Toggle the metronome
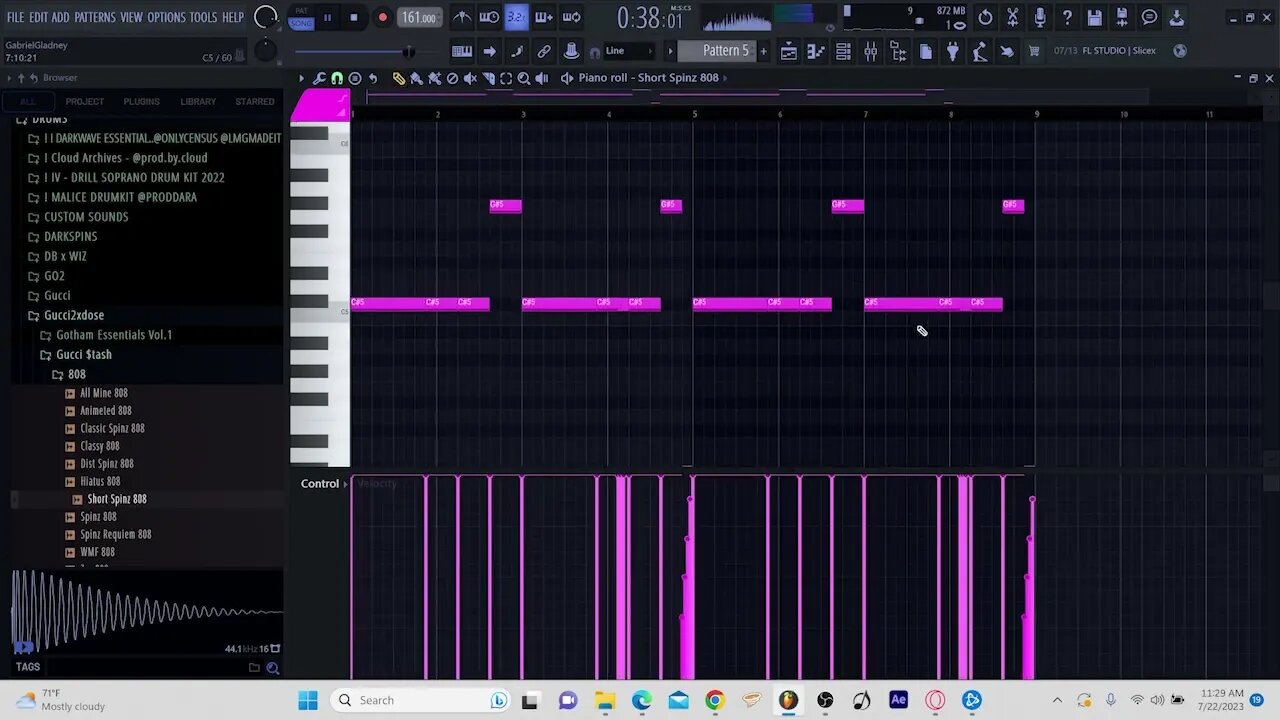The height and width of the screenshot is (720, 1280). 461,17
